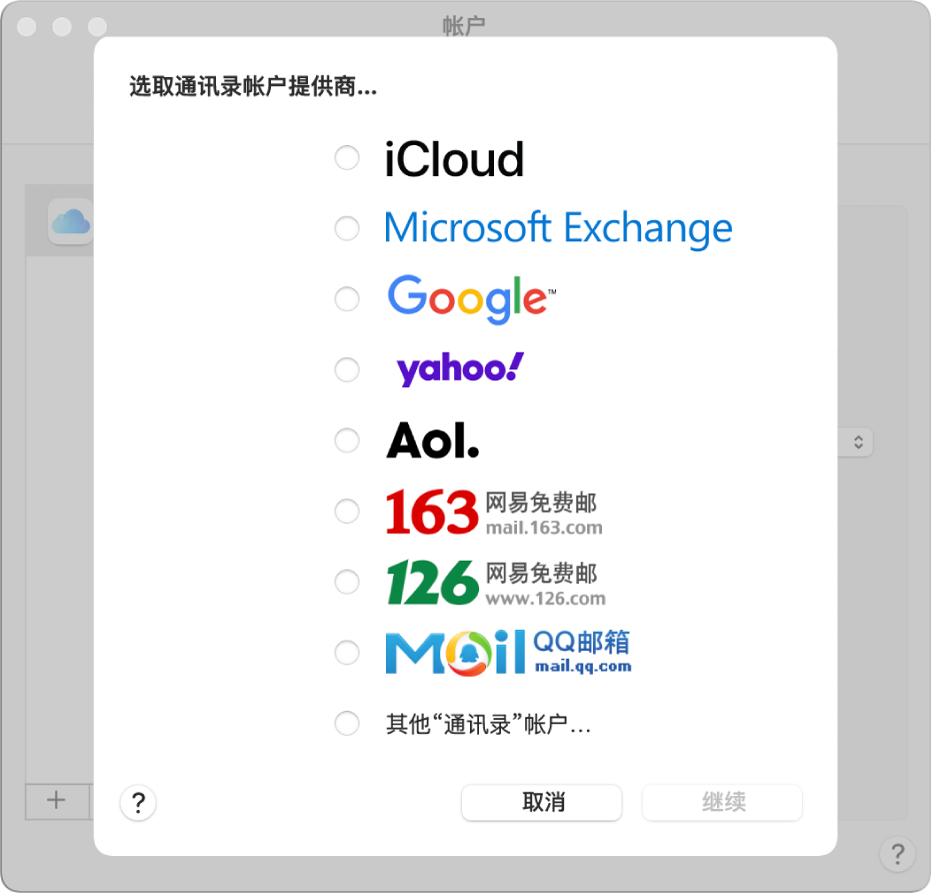Click the 帐户 window title
931x894 pixels.
[464, 26]
